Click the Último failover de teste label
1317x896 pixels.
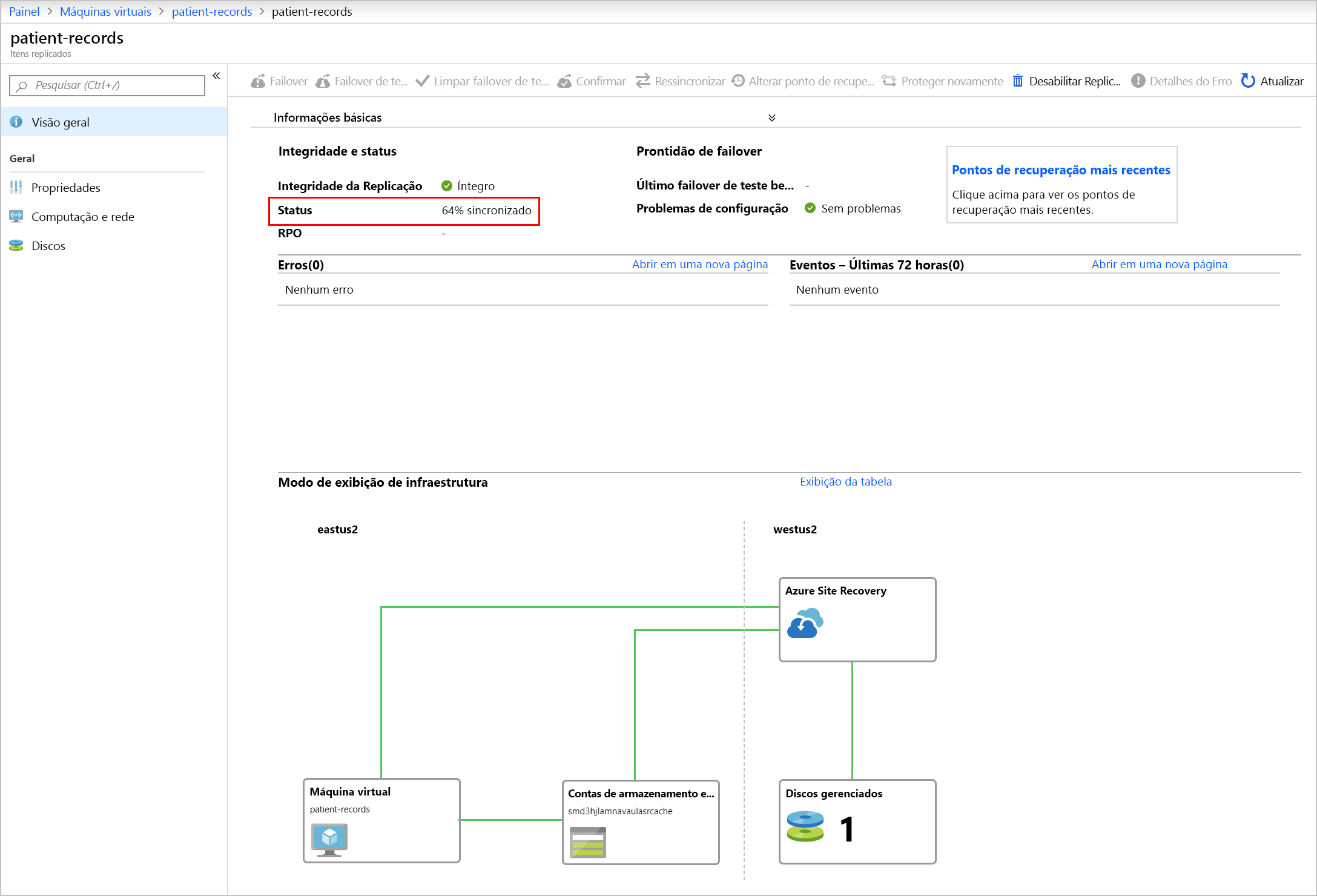click(x=715, y=186)
